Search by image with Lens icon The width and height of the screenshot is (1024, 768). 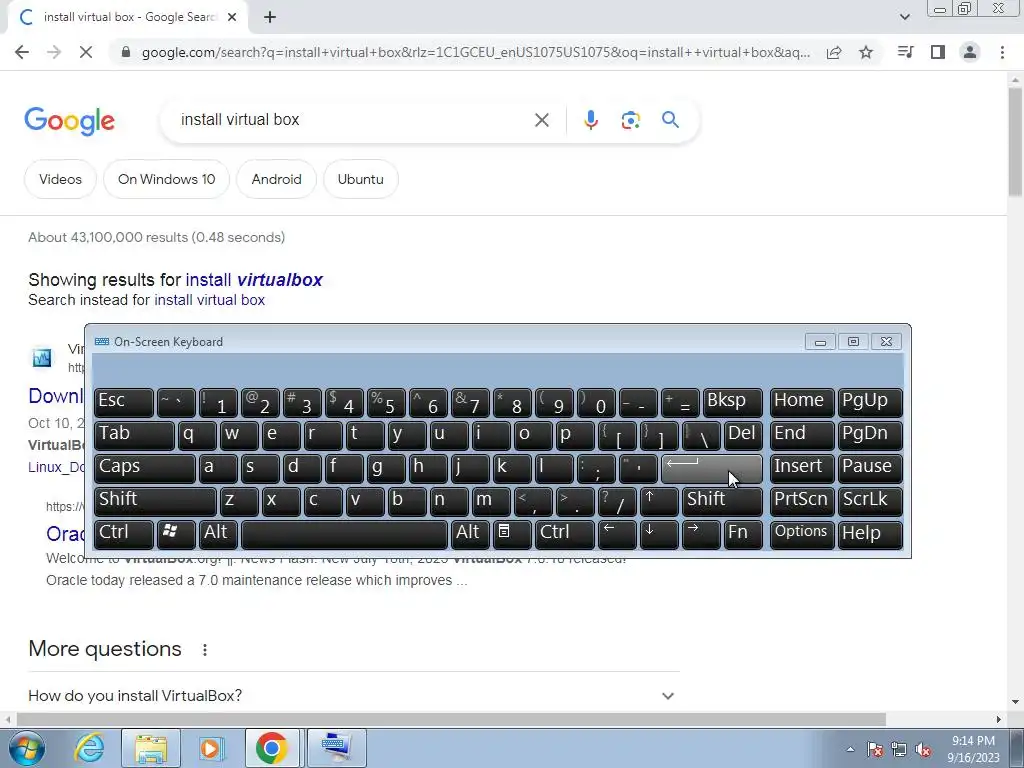tap(630, 120)
